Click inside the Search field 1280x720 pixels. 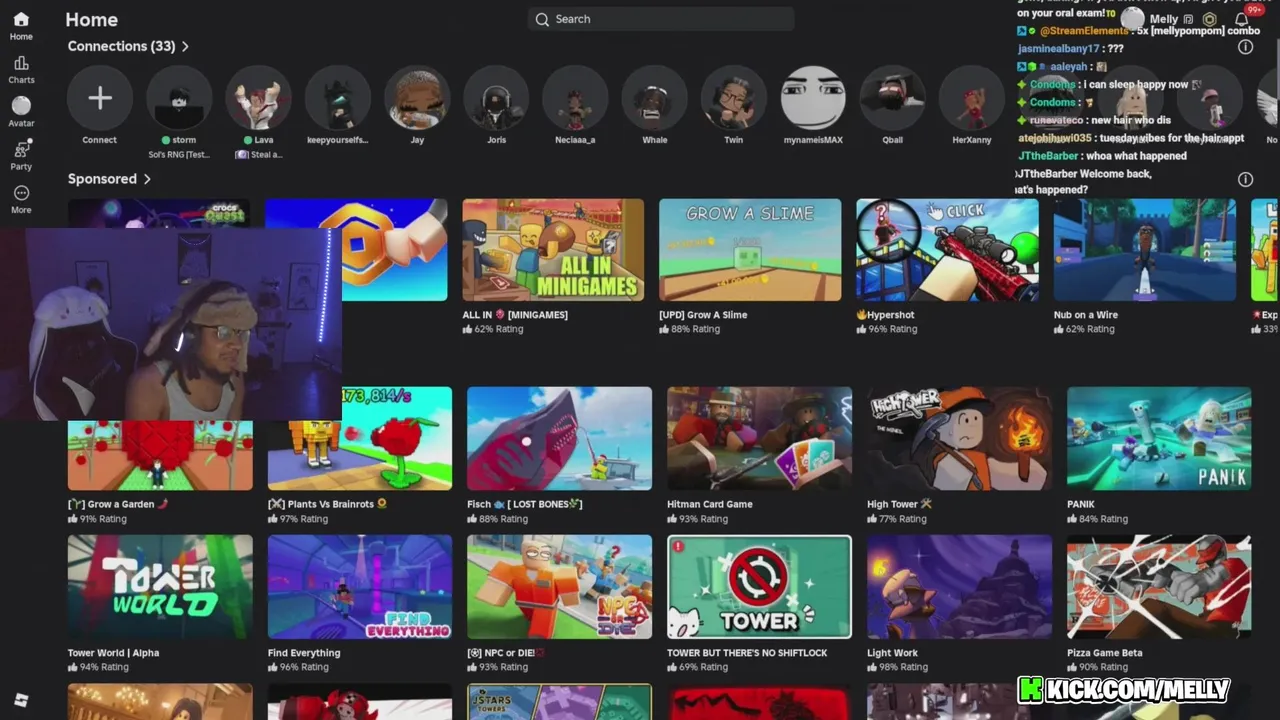[x=661, y=19]
